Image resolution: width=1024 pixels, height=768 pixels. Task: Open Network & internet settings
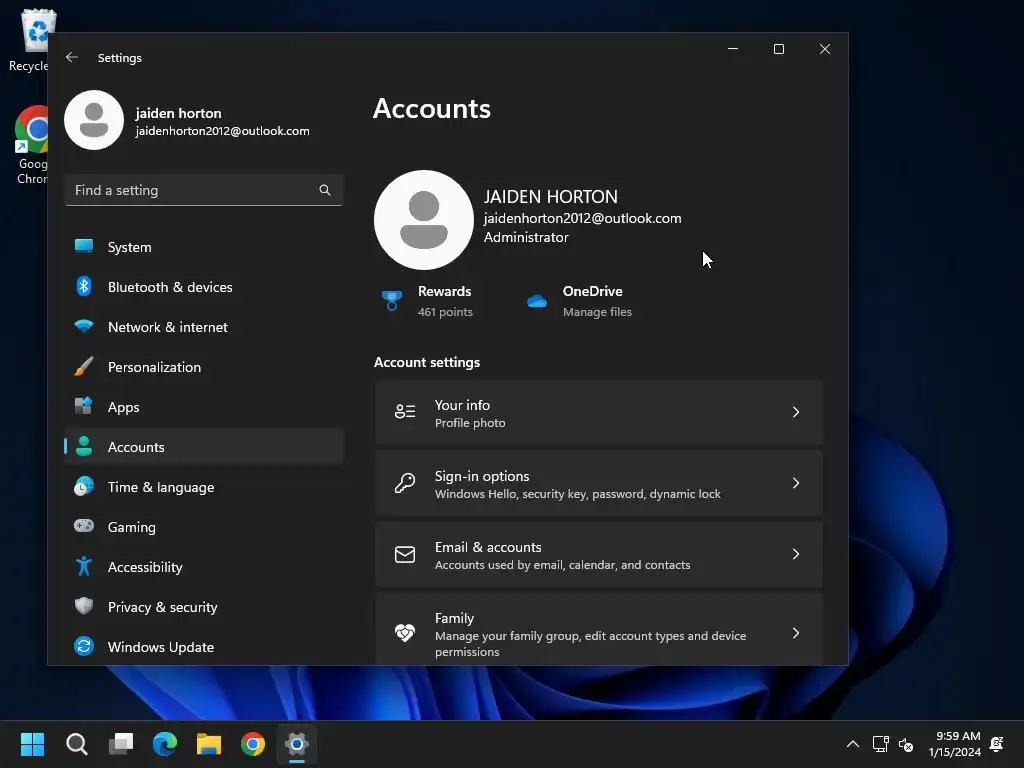click(204, 327)
